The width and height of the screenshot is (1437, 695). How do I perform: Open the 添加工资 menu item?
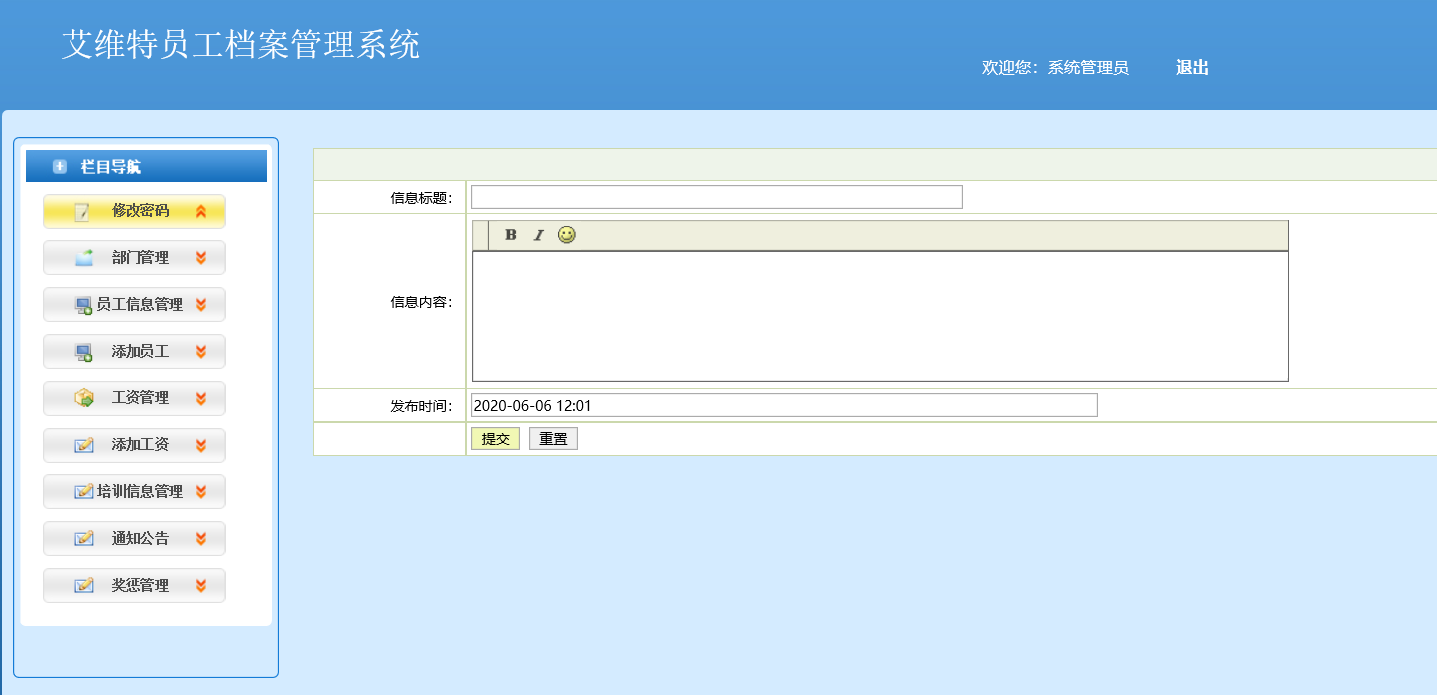[x=134, y=445]
